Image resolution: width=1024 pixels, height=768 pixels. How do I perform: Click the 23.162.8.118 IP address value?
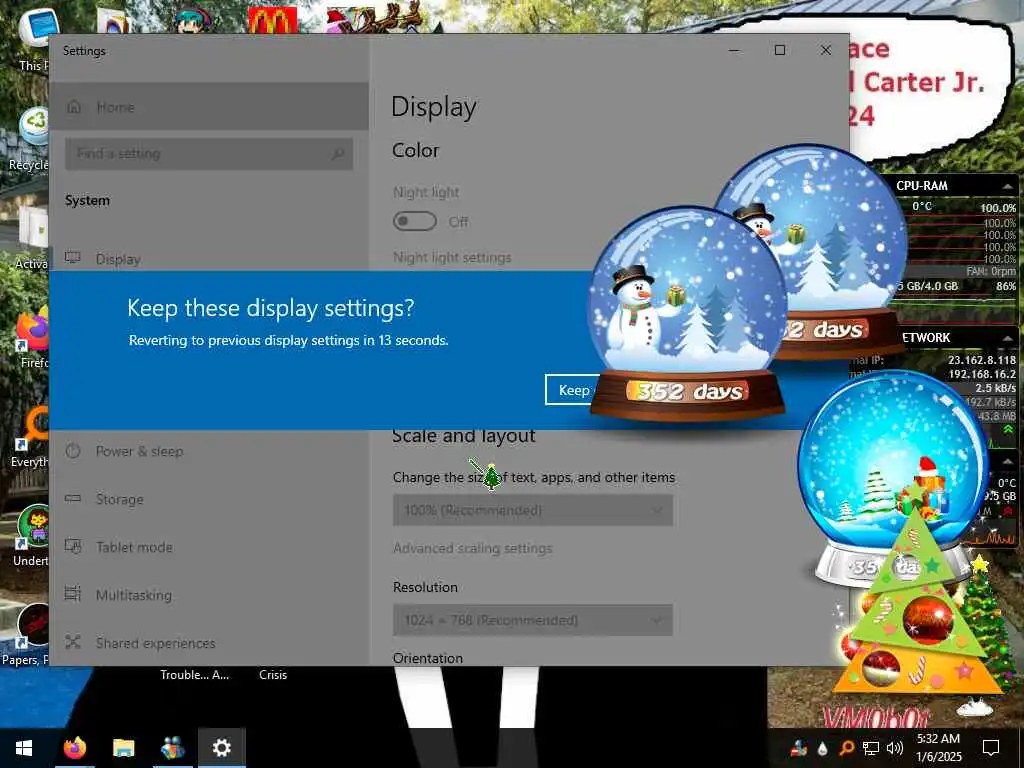[982, 360]
